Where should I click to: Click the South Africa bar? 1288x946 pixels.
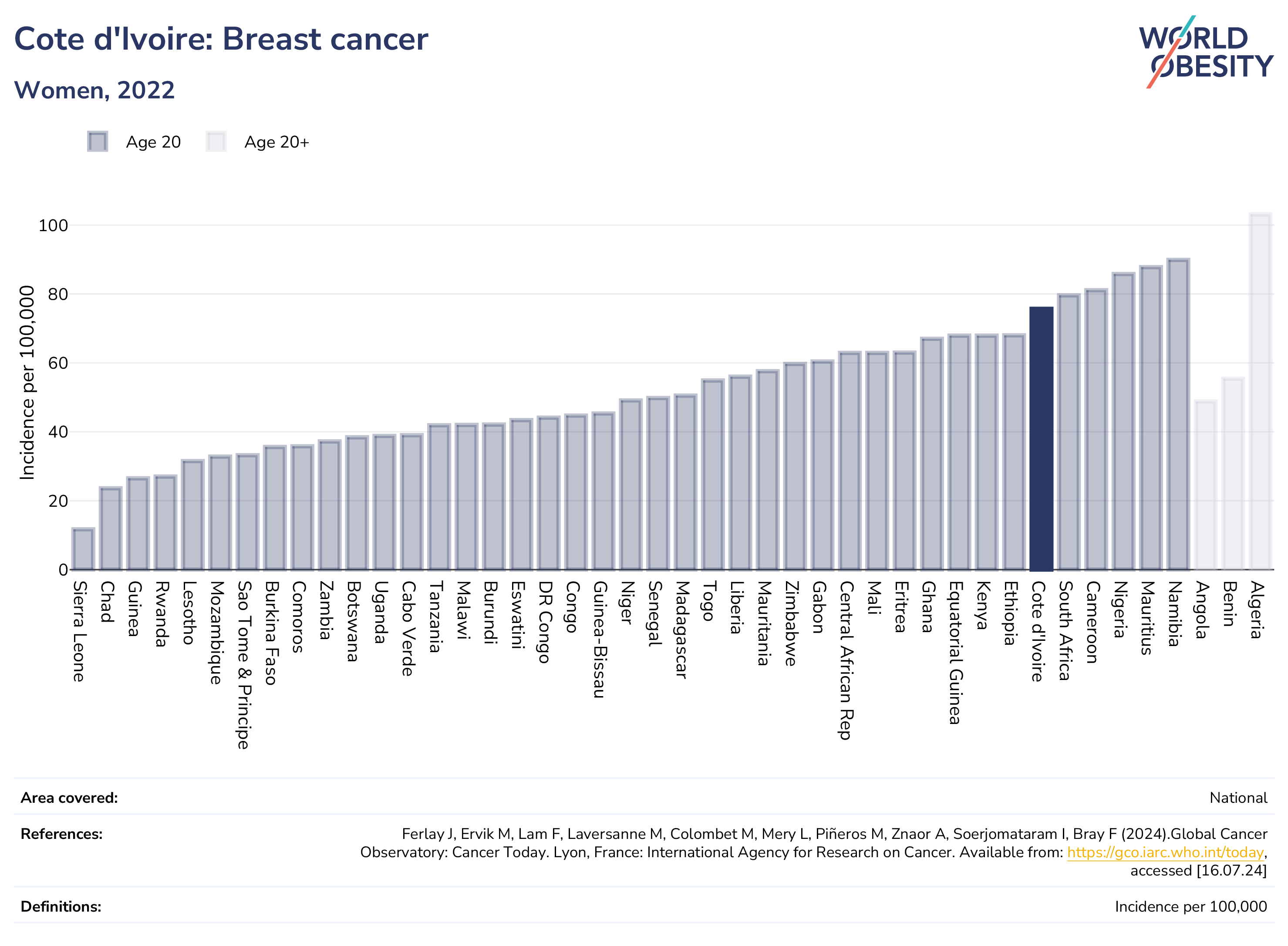click(1068, 432)
